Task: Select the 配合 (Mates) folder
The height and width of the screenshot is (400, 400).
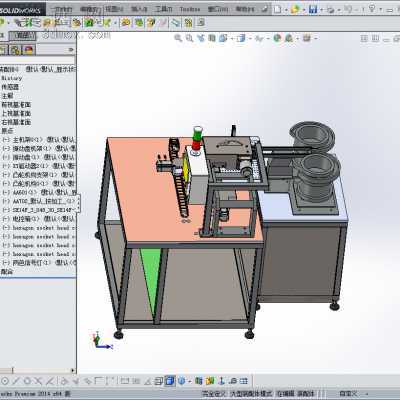Action: [7, 271]
